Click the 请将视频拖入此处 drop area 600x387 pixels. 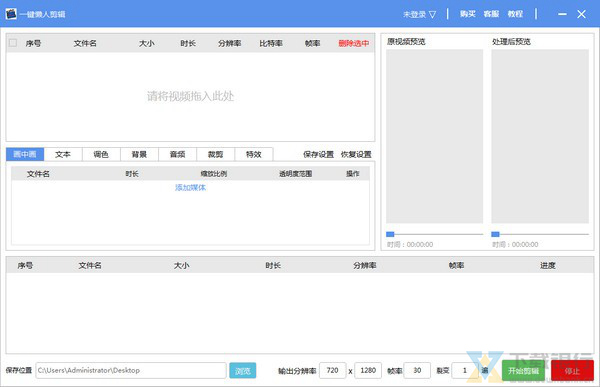coord(190,96)
